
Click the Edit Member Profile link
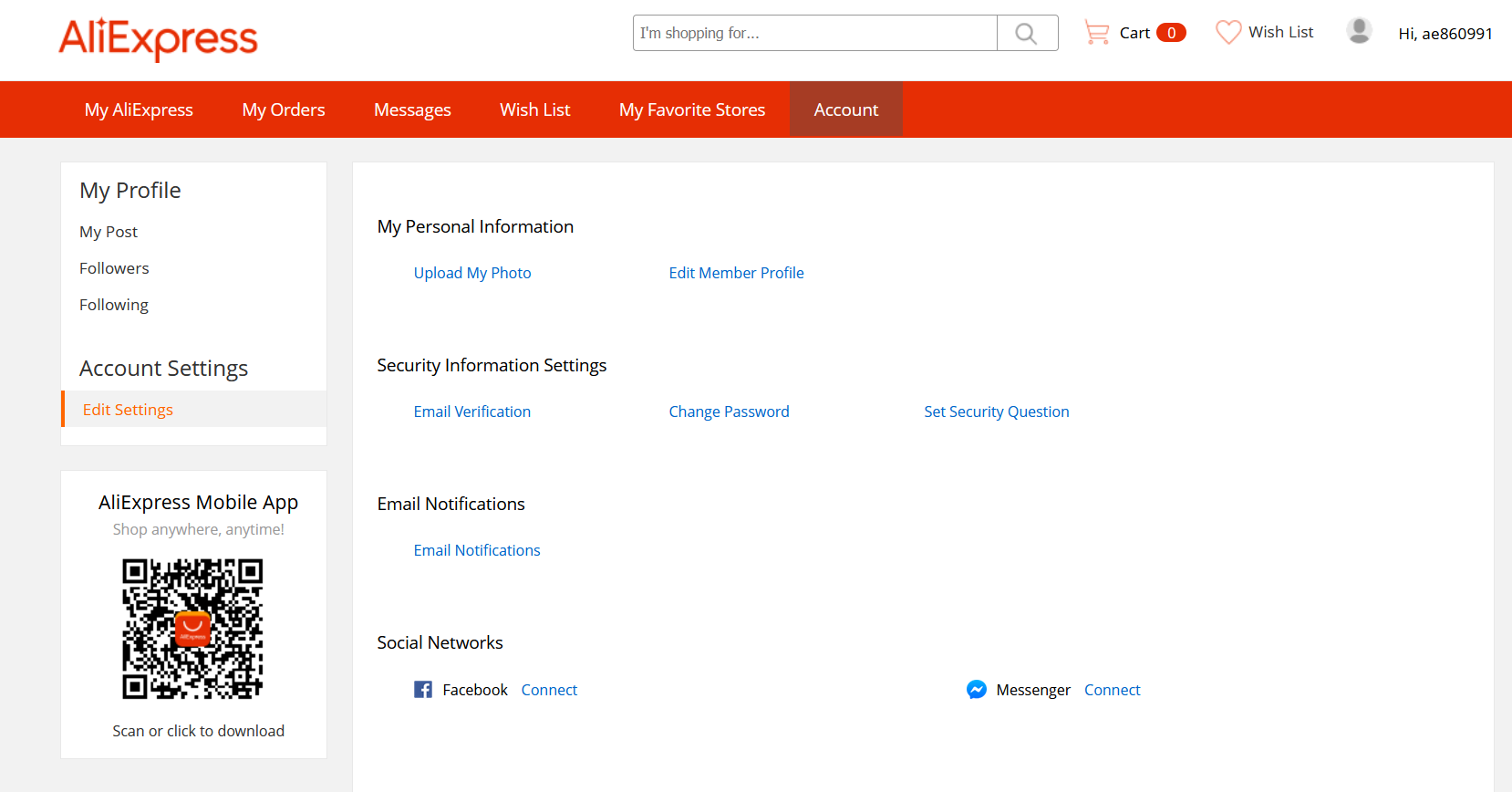737,273
